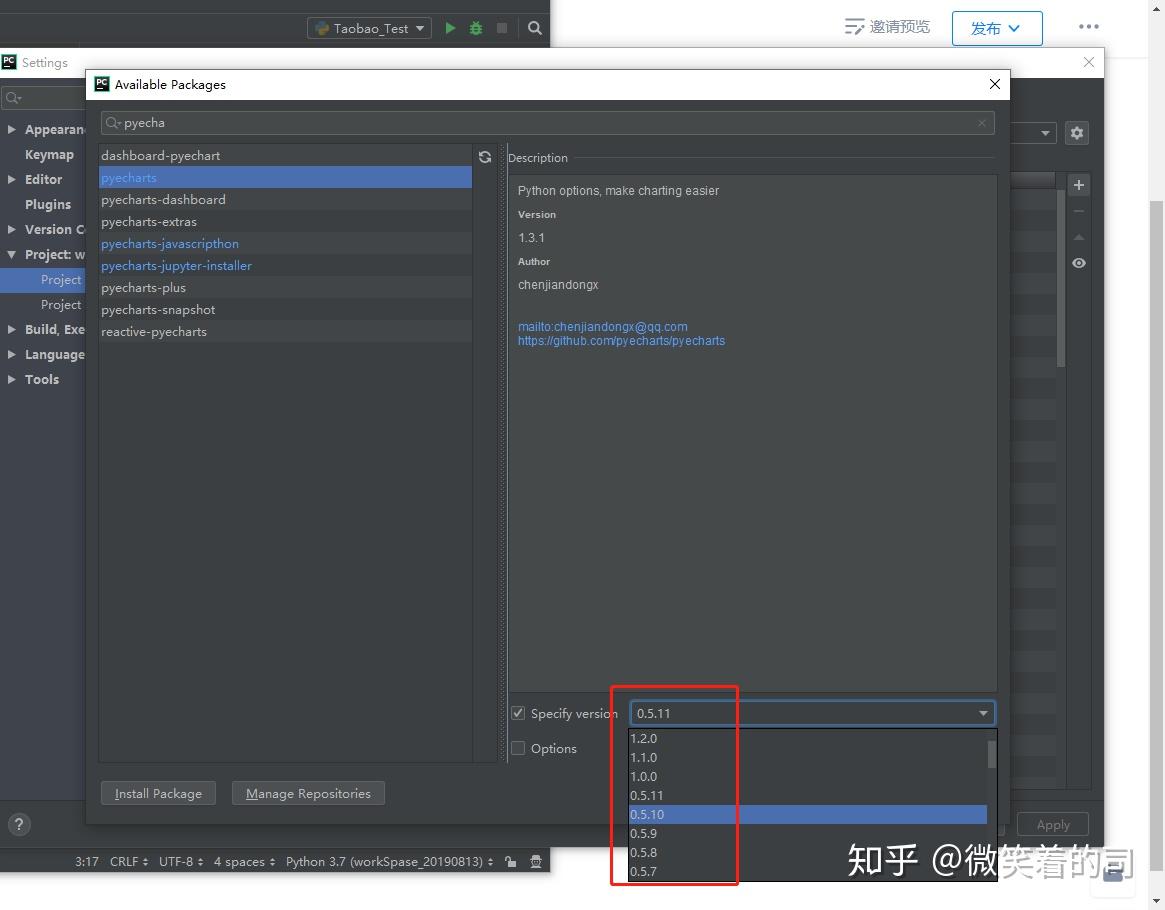Open the Taobao_Test run configuration dropdown
The image size is (1165, 910).
point(371,28)
